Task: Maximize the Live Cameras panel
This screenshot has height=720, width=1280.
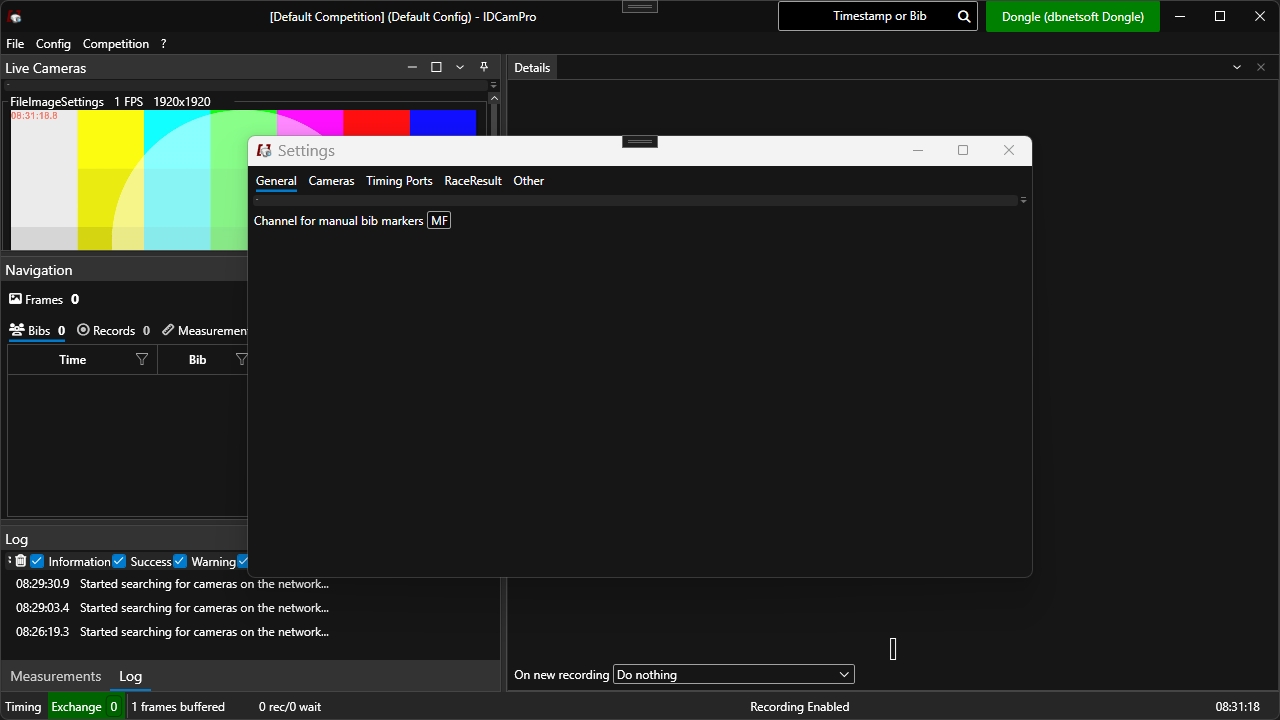Action: coord(436,67)
